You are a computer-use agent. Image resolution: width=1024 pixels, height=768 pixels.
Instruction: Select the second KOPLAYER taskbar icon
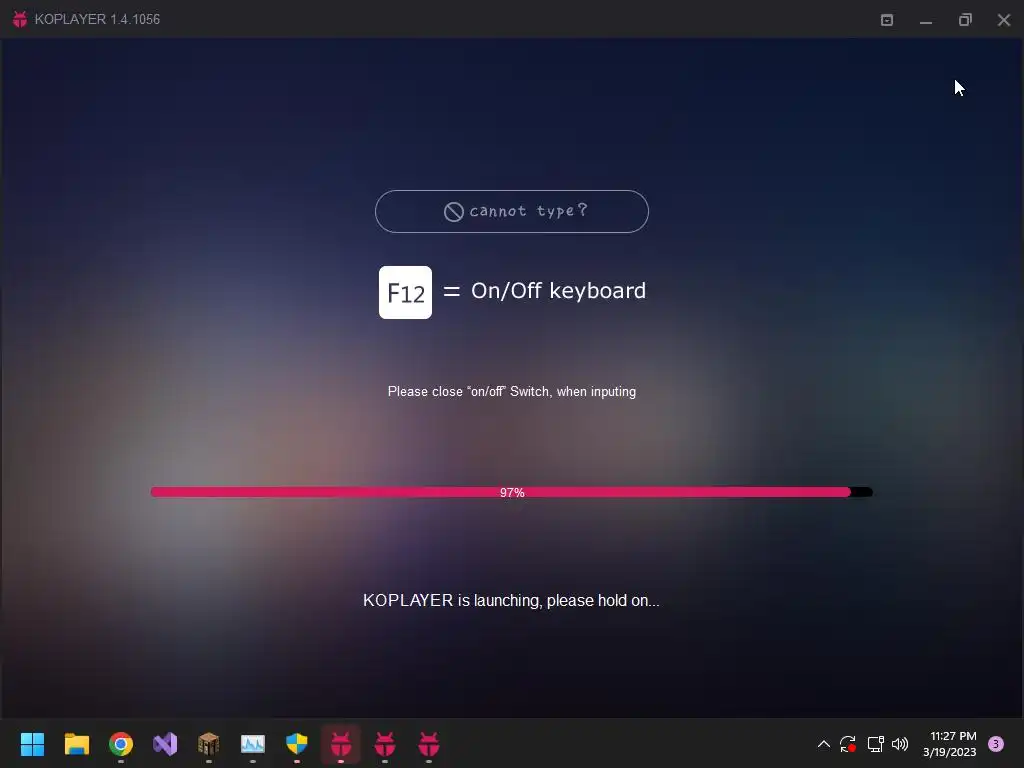tap(385, 744)
